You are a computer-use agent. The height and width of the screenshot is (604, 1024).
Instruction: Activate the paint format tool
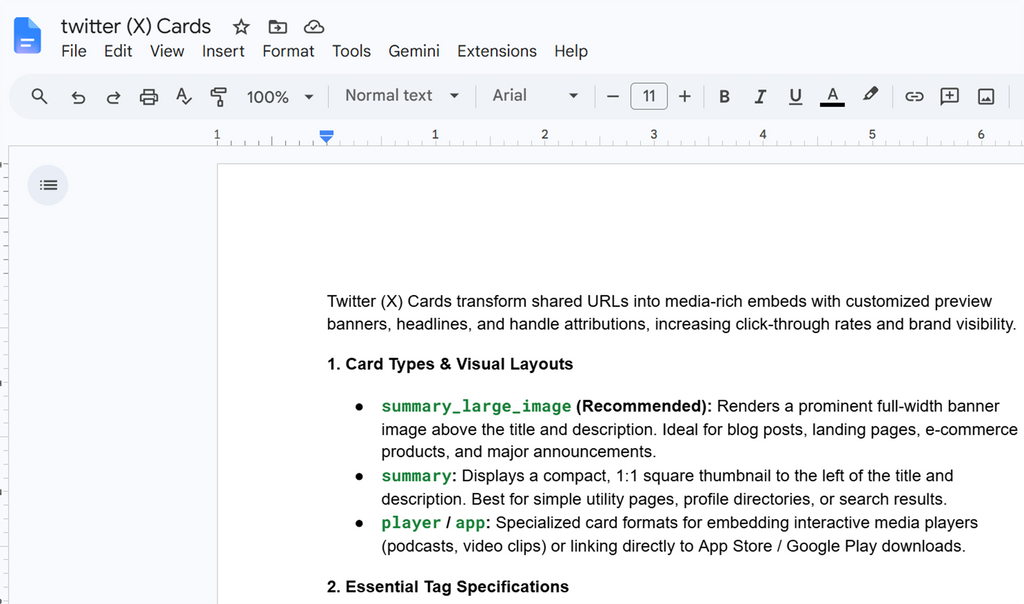pos(219,97)
